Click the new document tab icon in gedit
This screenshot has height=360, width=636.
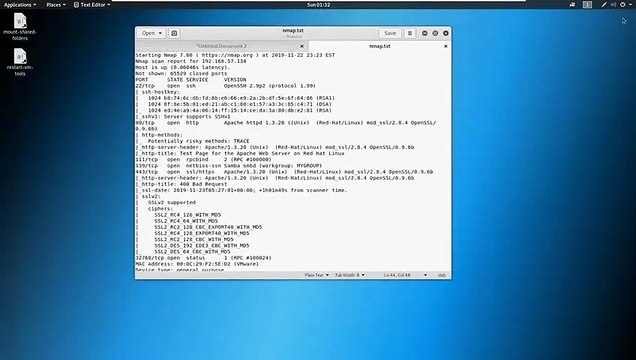pos(174,33)
